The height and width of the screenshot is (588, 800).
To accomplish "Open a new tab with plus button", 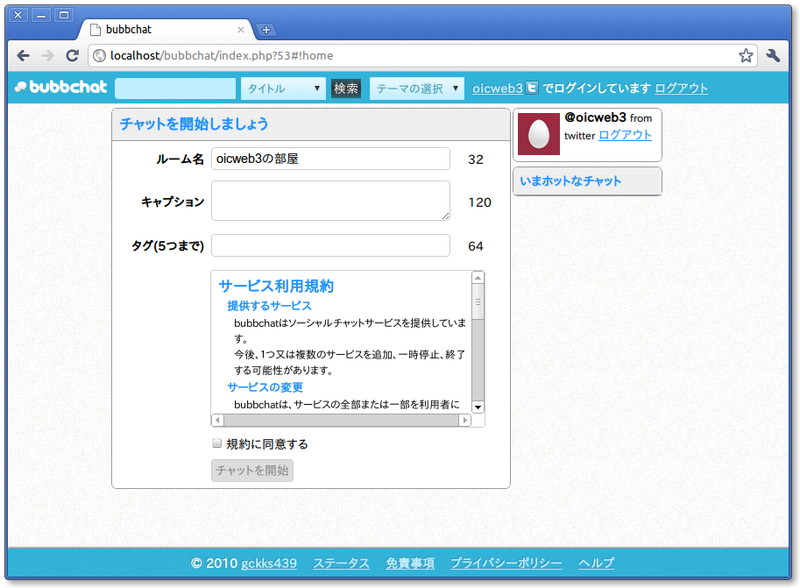I will [266, 30].
